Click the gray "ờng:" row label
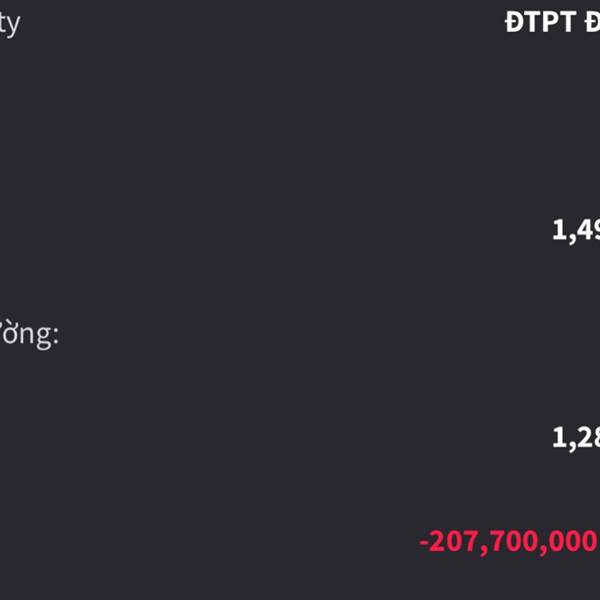This screenshot has width=600, height=600. 29,334
